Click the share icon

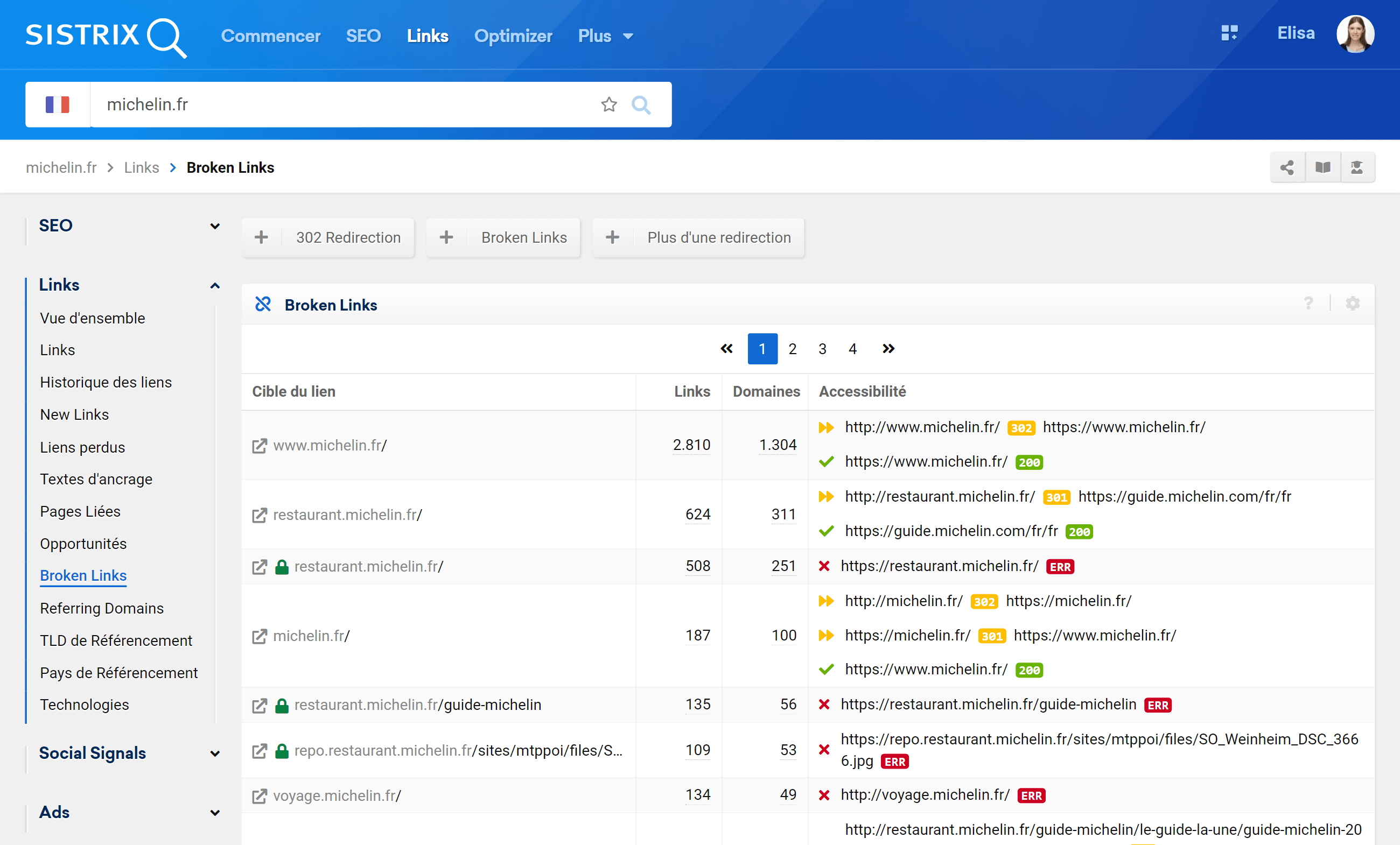[1287, 167]
